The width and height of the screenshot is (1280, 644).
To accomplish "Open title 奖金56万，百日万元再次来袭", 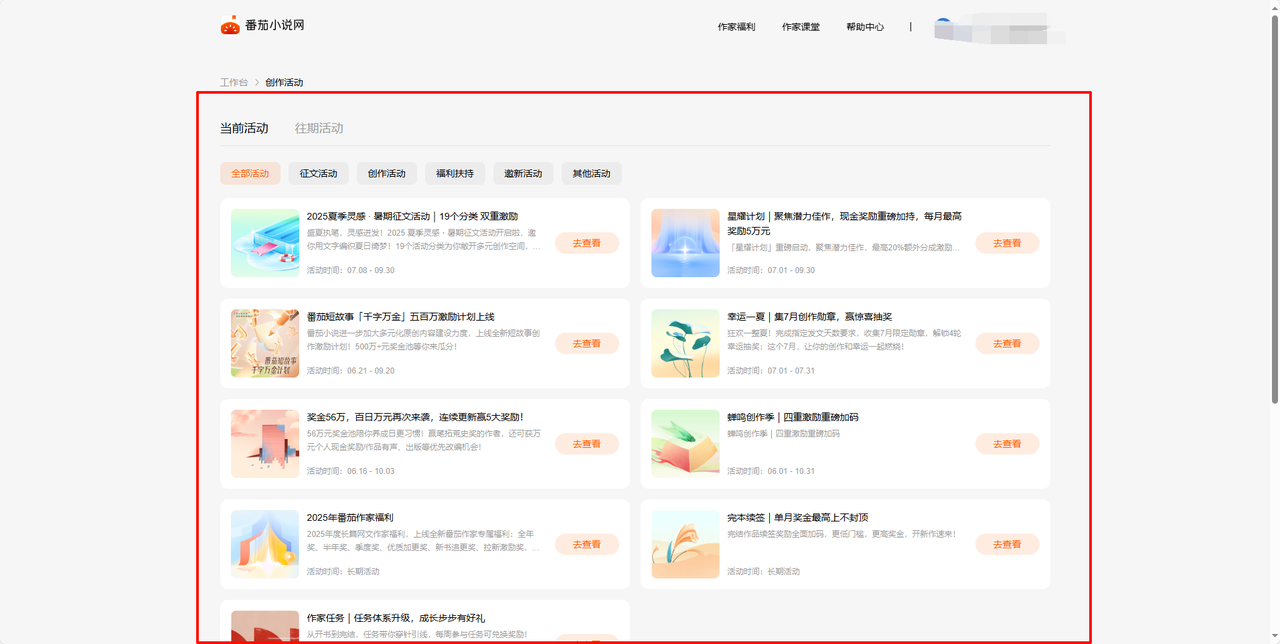I will click(415, 417).
